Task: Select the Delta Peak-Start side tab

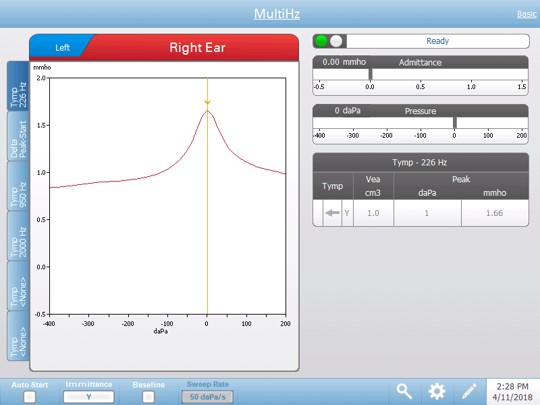Action: pyautogui.click(x=18, y=136)
